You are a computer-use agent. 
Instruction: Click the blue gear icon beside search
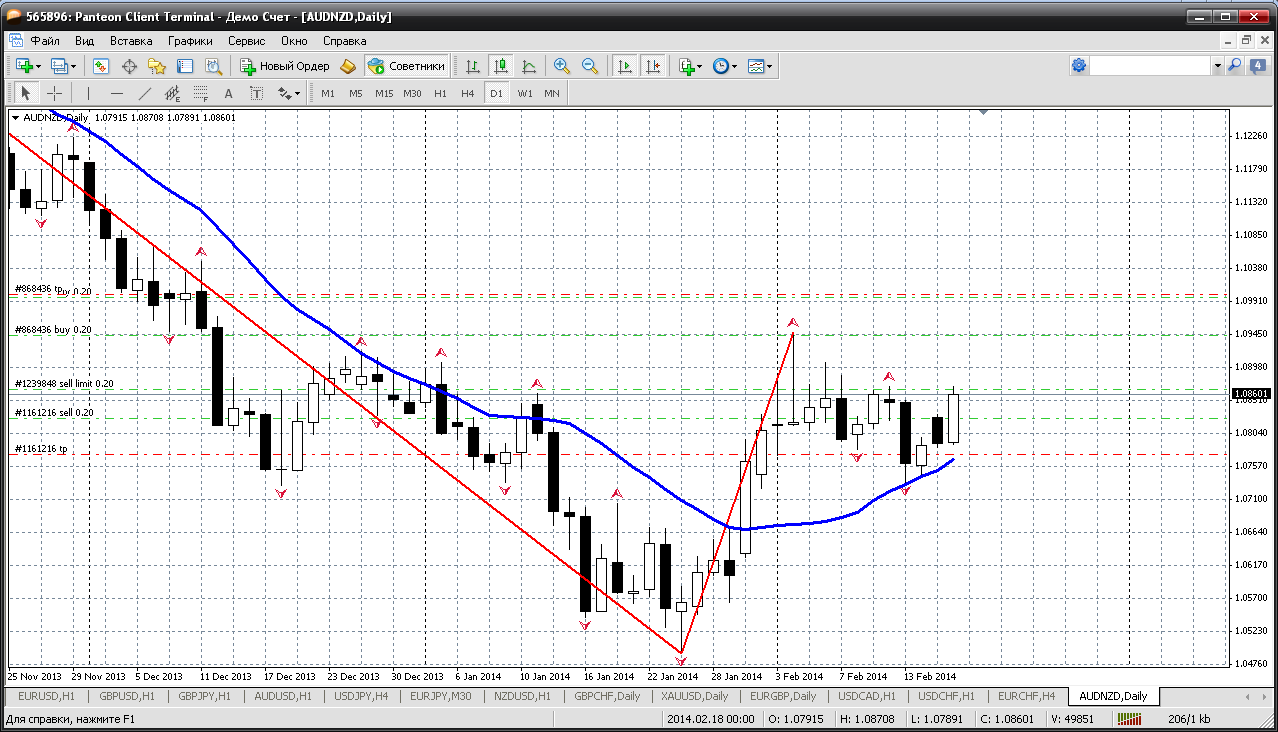1079,65
